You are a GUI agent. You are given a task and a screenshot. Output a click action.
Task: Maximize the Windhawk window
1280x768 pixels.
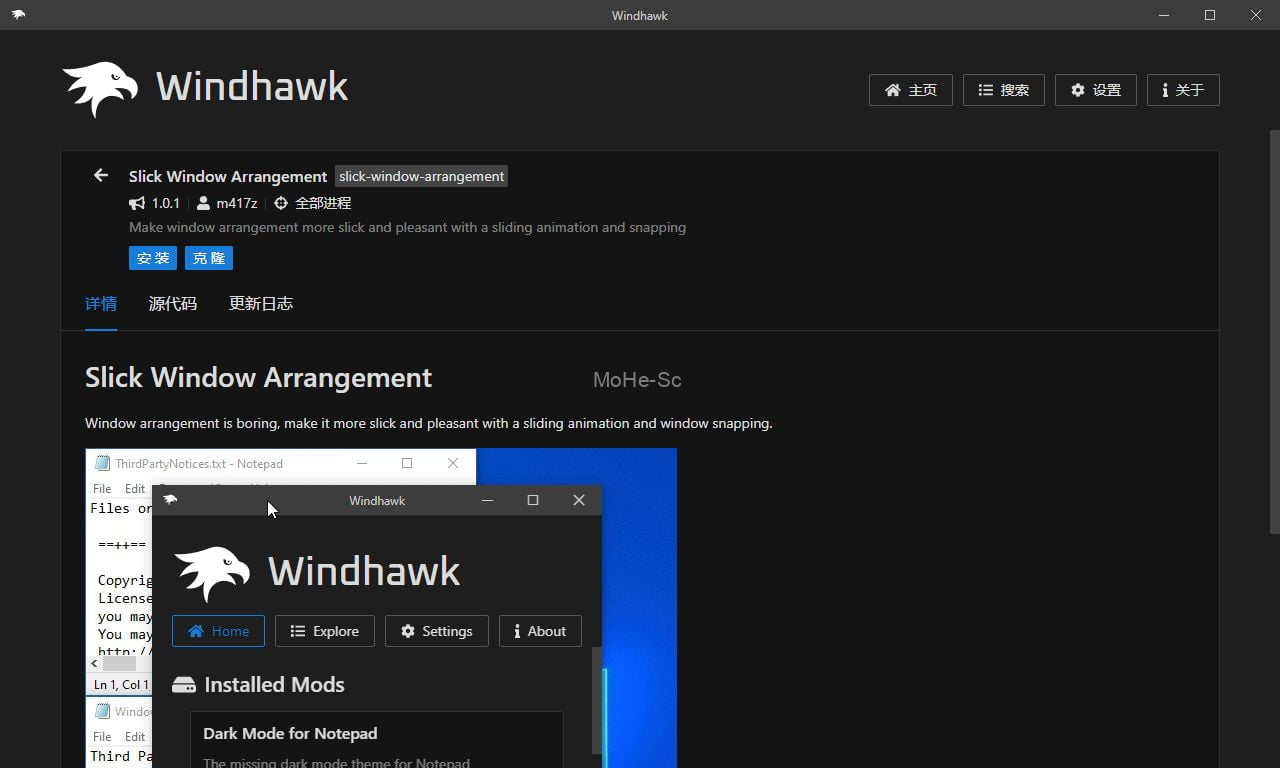(x=1210, y=15)
